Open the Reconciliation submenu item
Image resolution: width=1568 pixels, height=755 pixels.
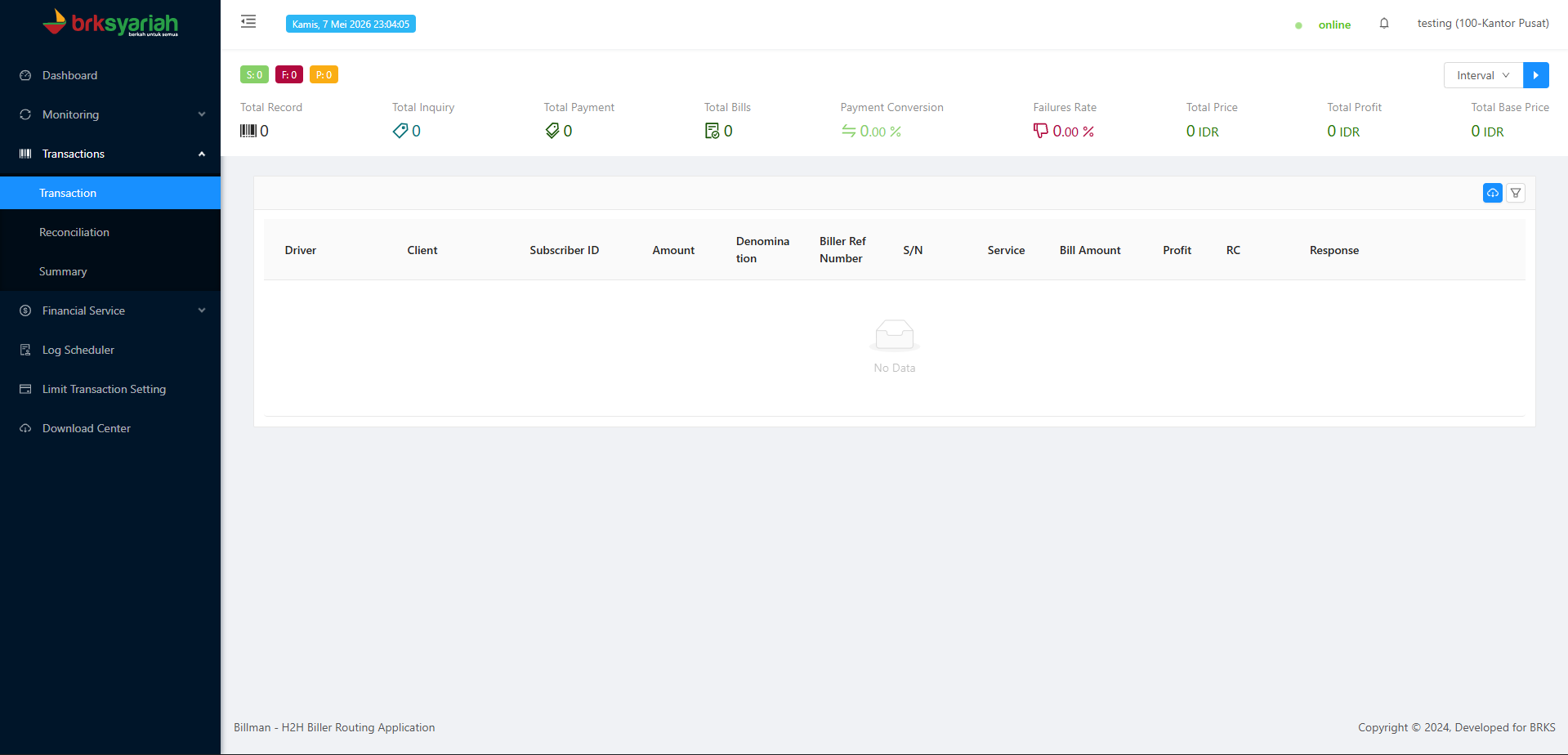point(110,232)
